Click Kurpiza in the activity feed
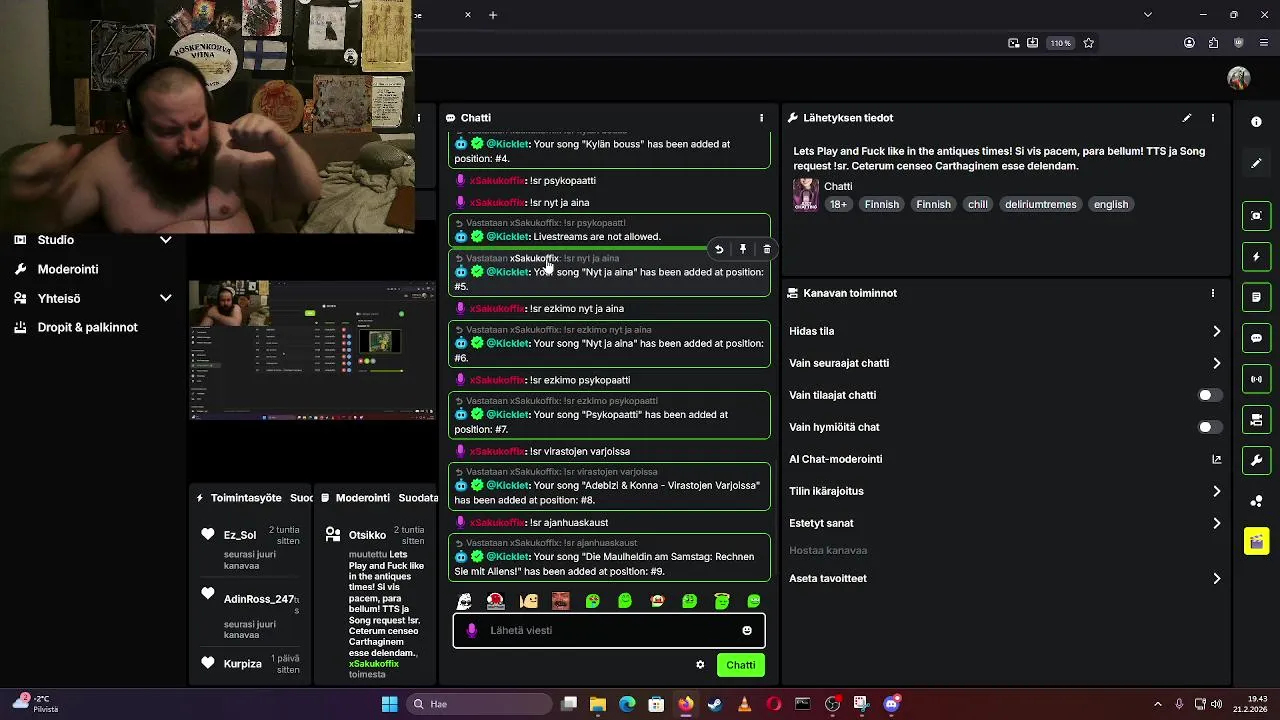This screenshot has height=720, width=1280. [x=243, y=664]
